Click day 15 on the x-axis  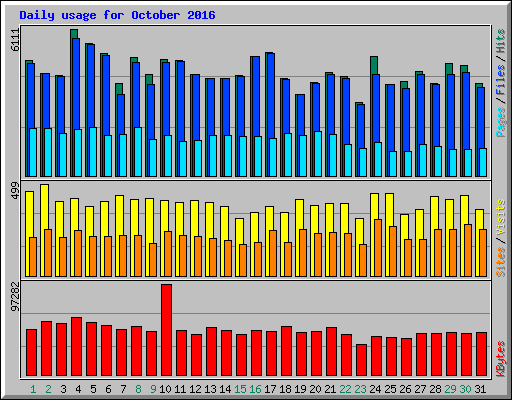click(240, 389)
